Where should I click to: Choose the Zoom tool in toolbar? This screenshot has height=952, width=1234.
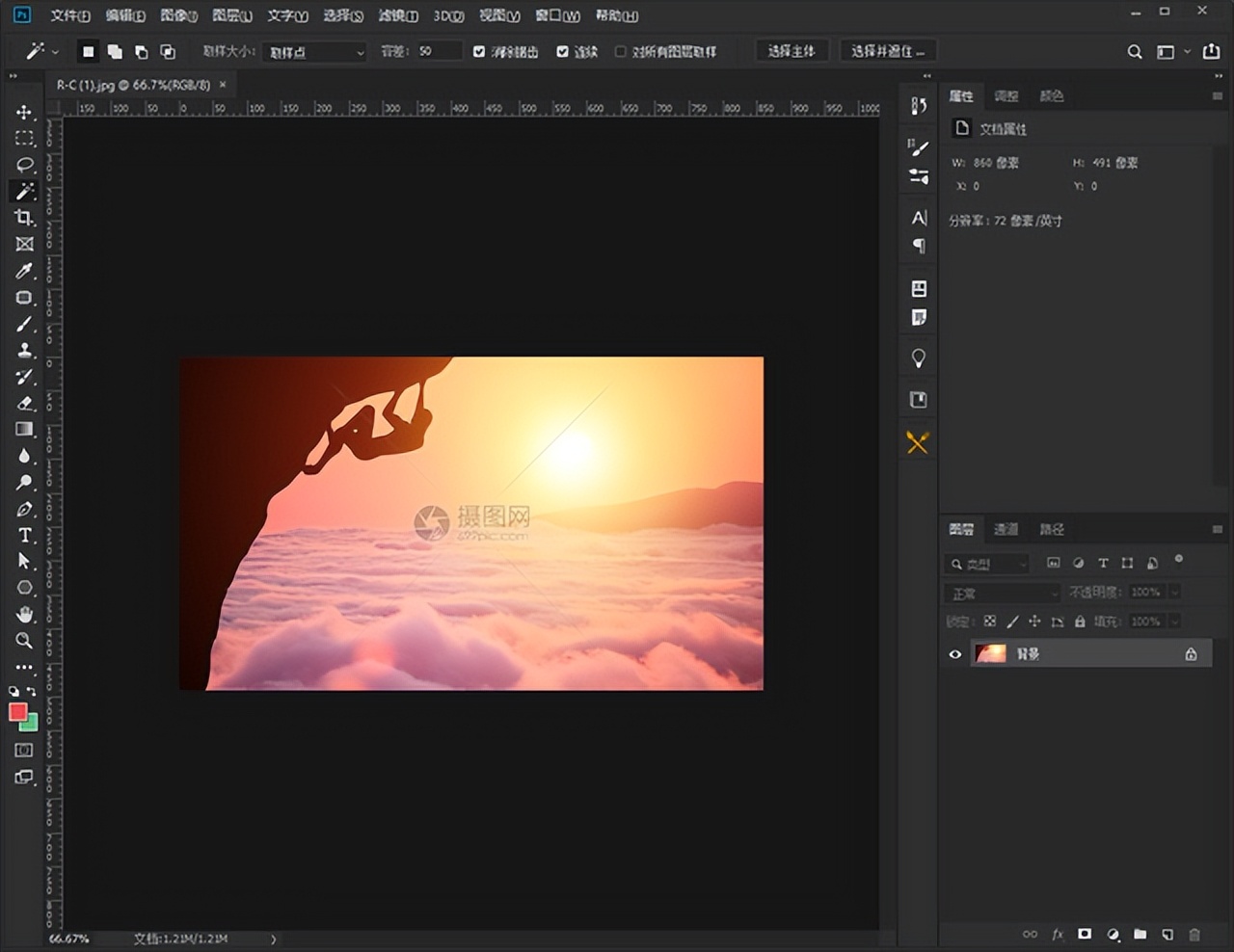coord(24,641)
